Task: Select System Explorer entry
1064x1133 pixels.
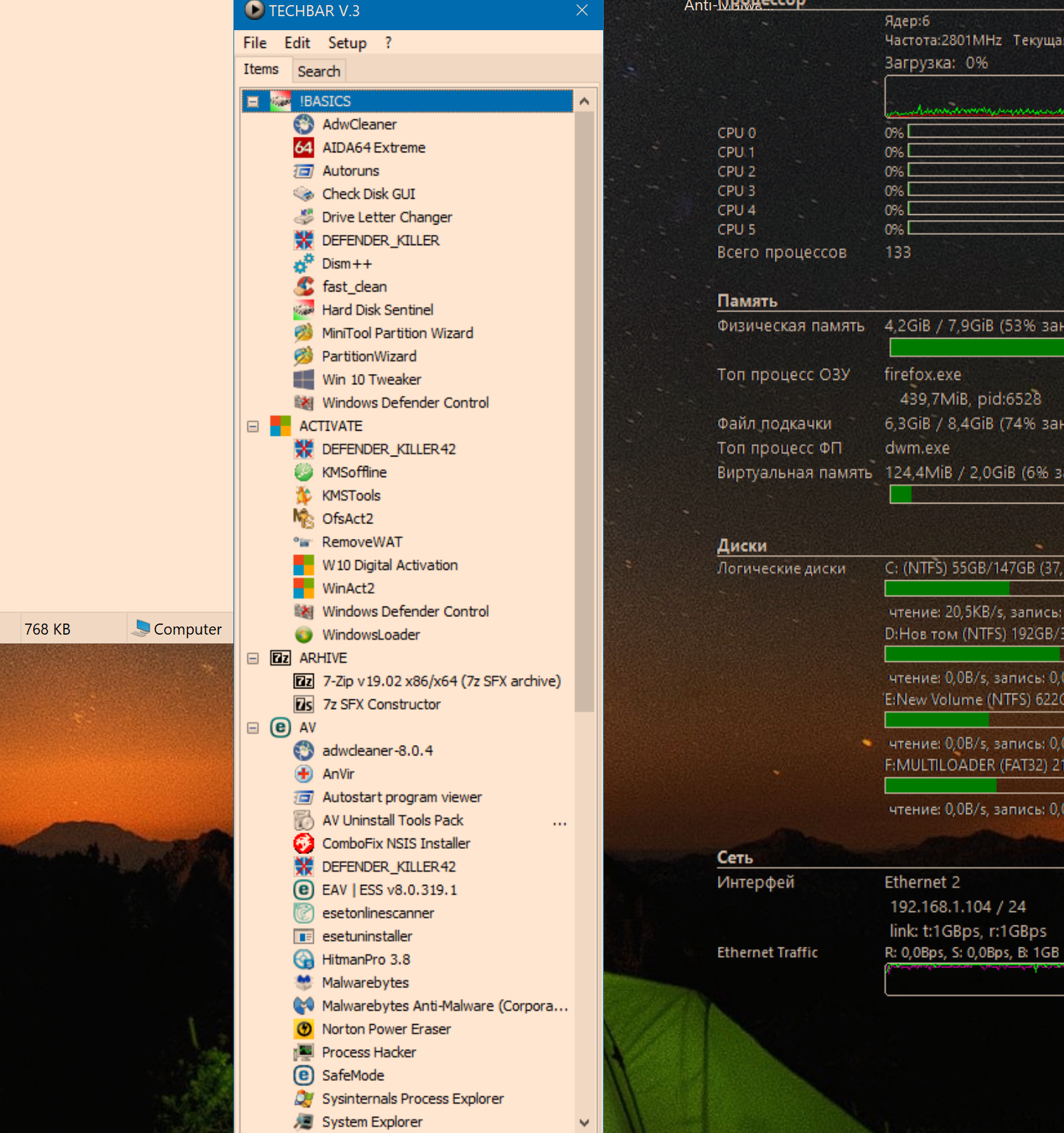Action: point(372,1122)
